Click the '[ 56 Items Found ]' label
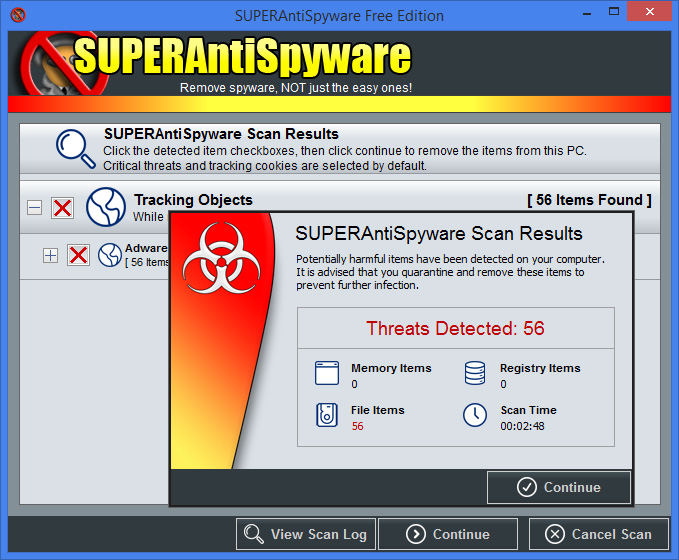 589,200
